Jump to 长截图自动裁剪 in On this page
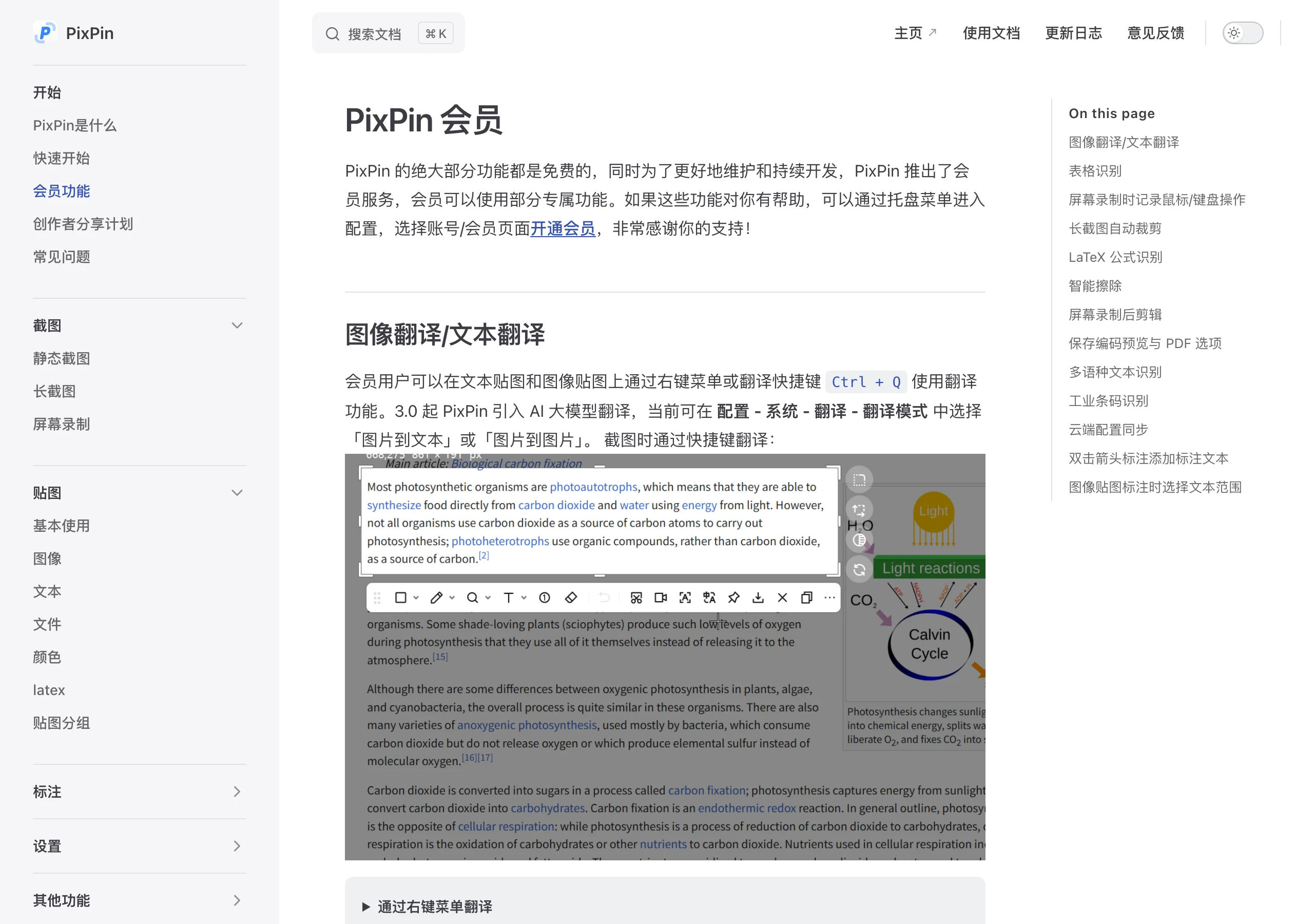 (1115, 228)
